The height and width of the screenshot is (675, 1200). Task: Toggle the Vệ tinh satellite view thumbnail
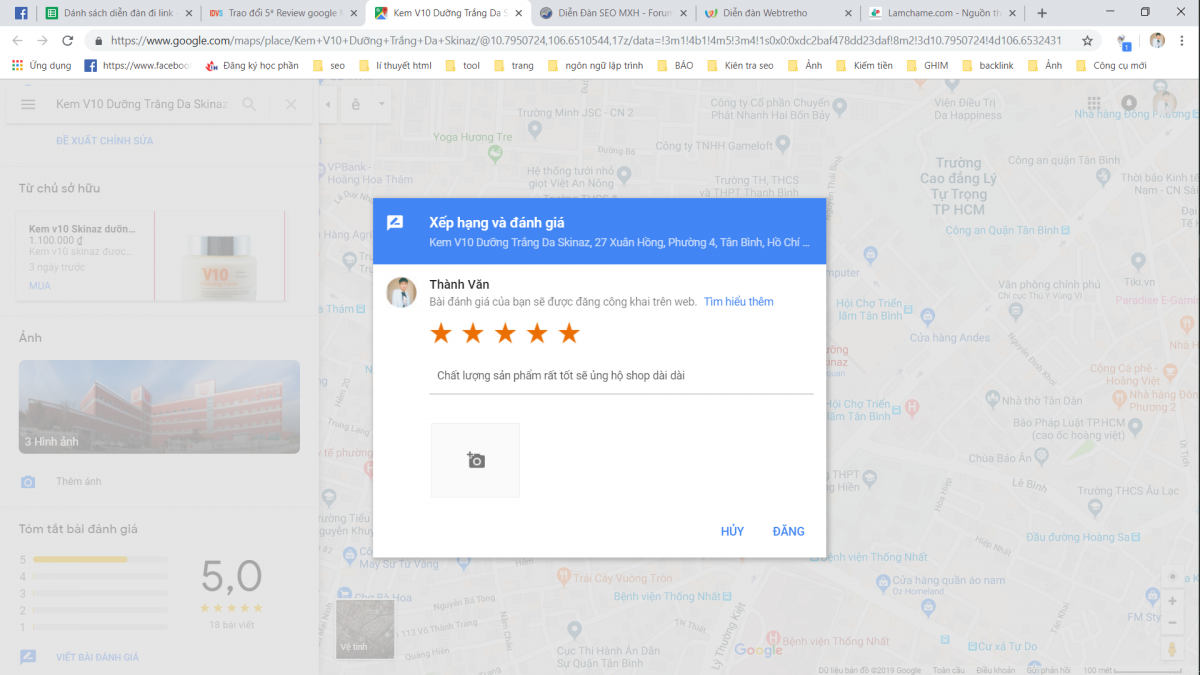[365, 629]
